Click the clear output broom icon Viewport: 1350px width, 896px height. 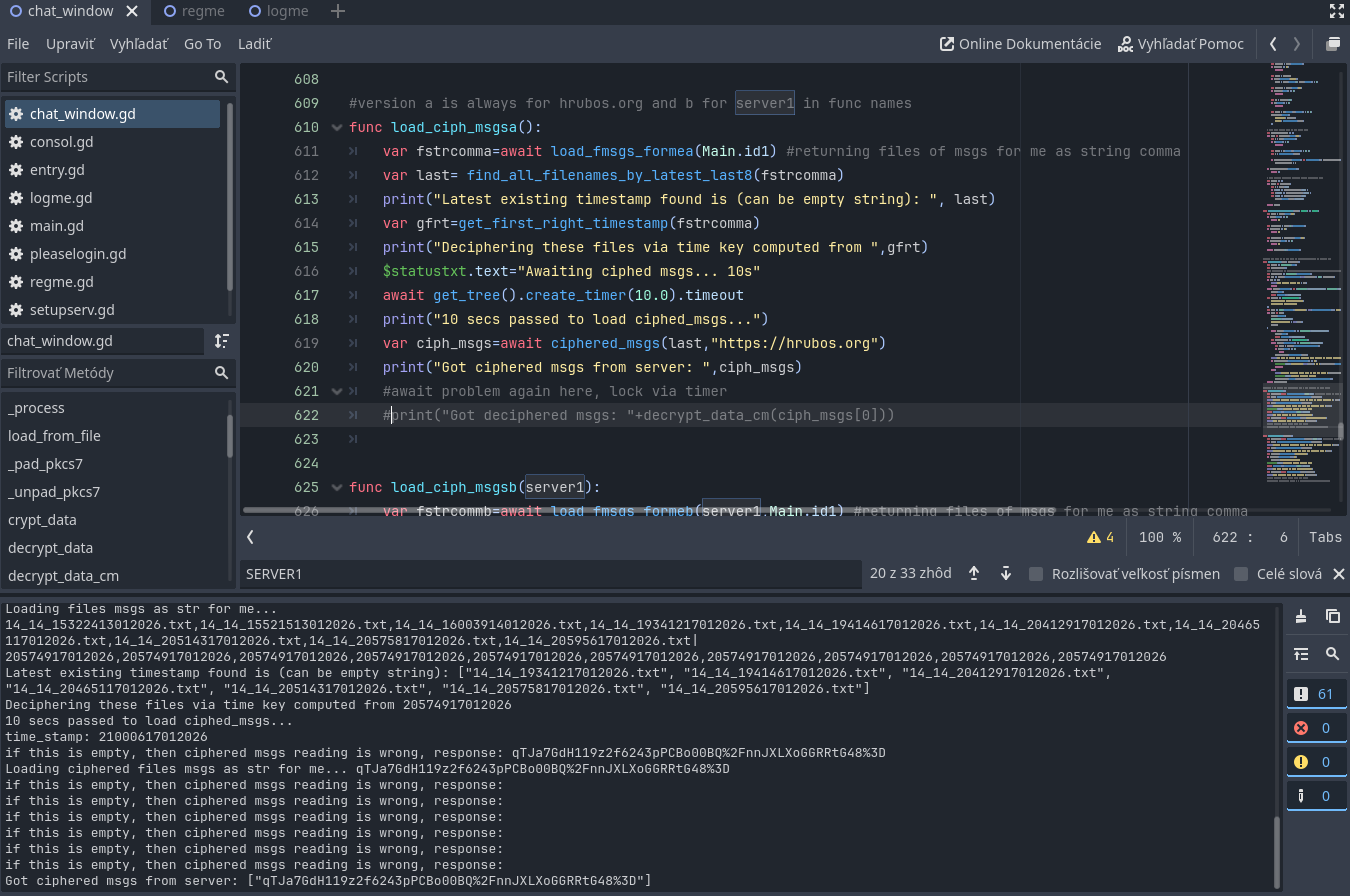1301,616
